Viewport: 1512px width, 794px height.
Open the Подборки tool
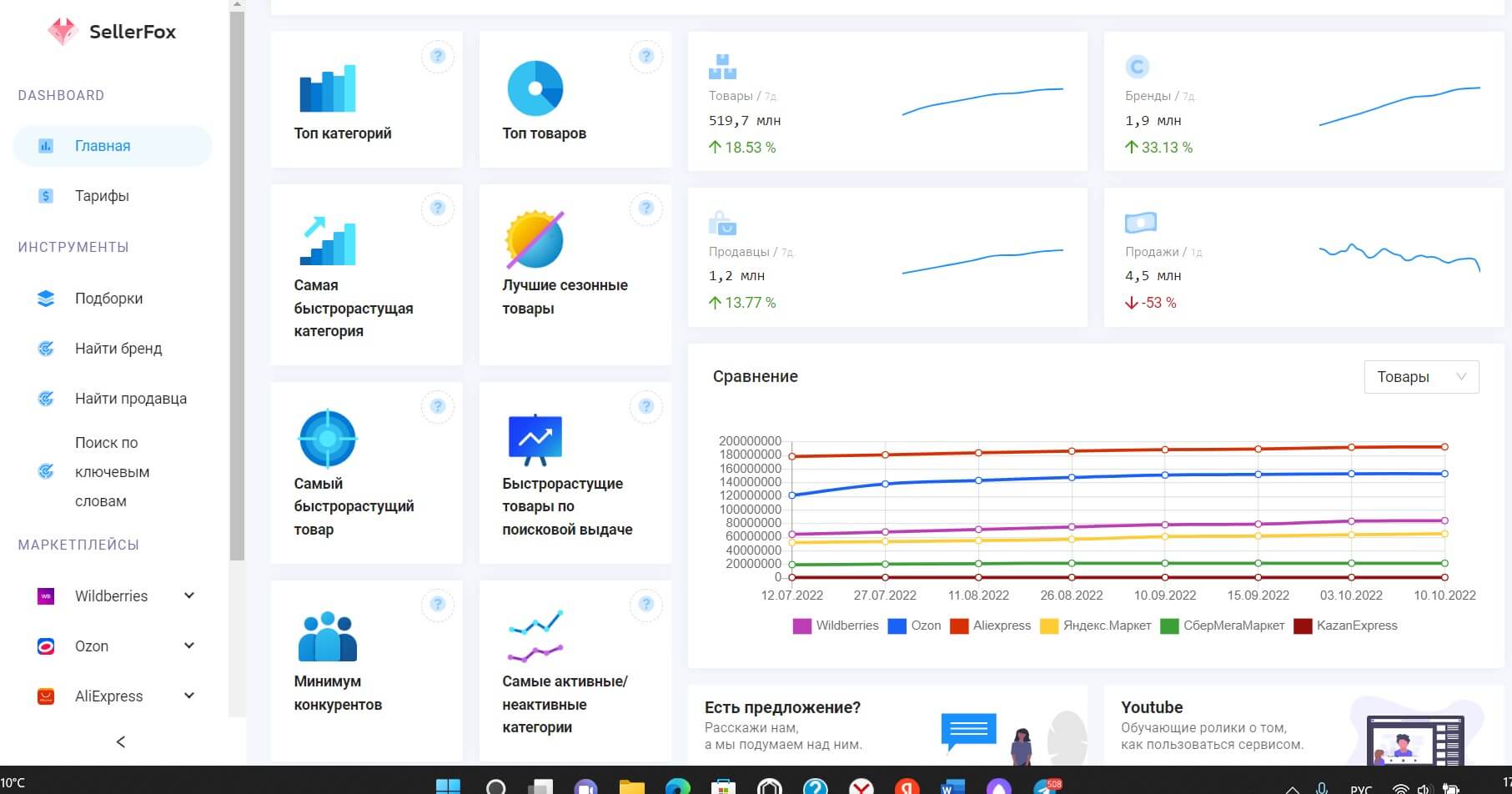pos(108,299)
